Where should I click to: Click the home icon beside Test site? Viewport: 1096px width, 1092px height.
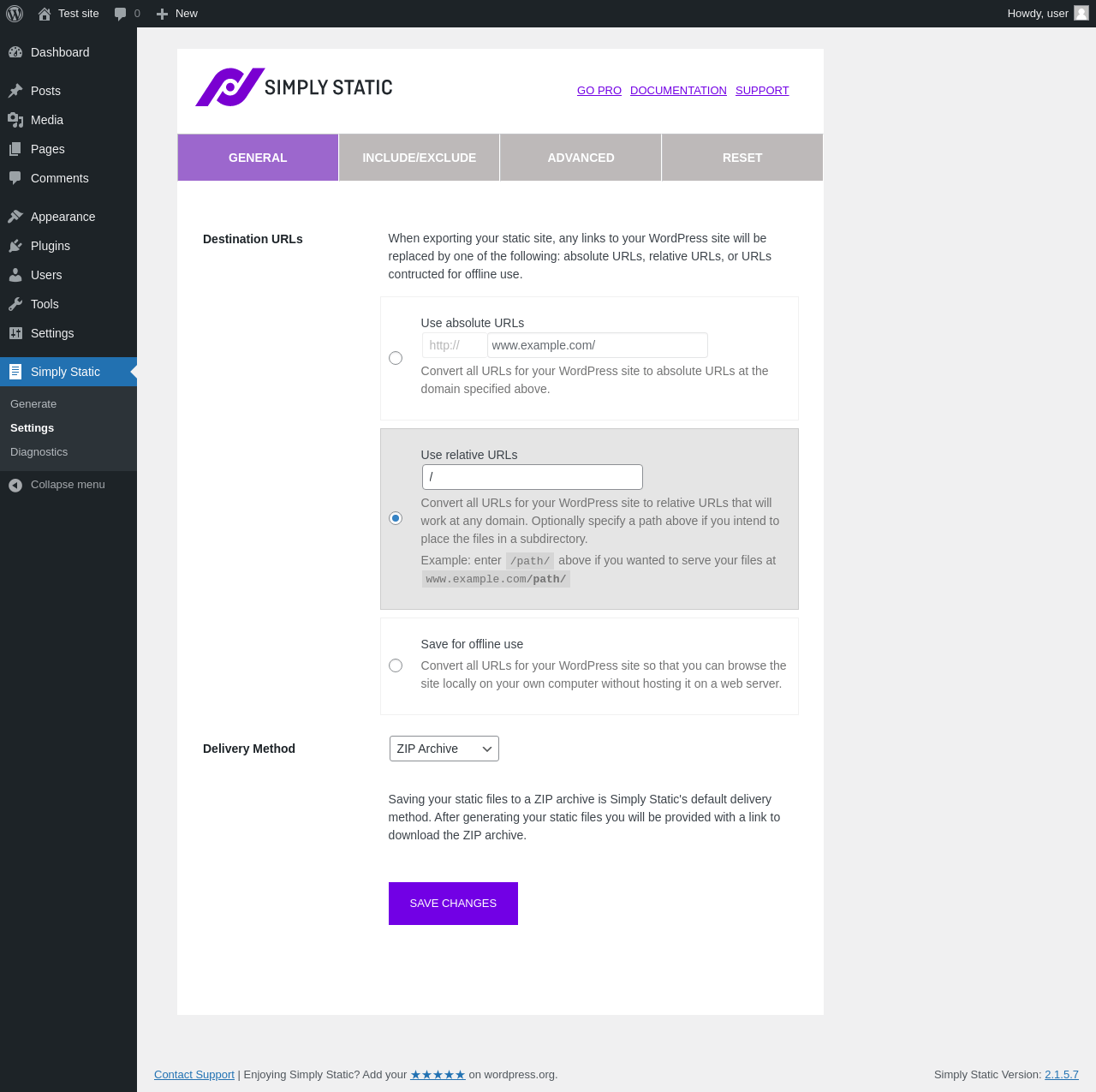point(45,14)
